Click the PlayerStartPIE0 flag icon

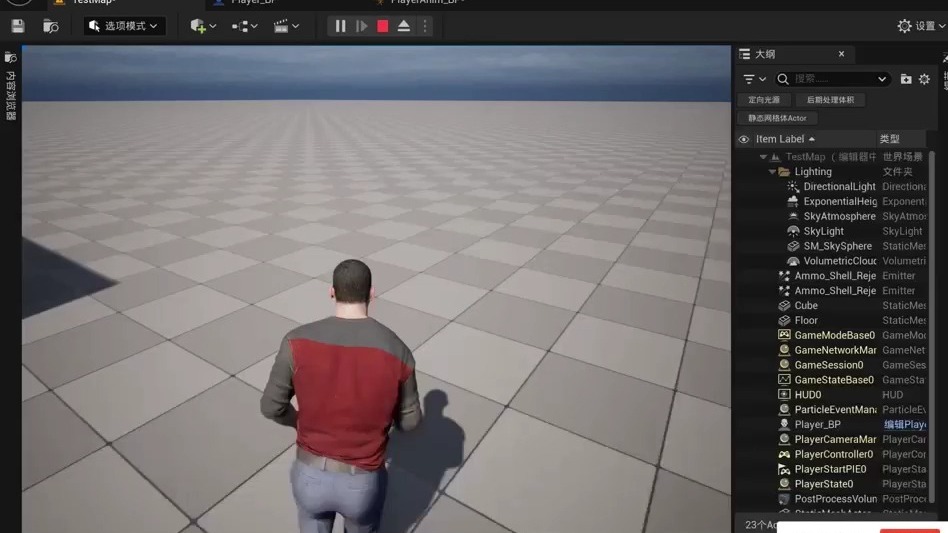784,469
